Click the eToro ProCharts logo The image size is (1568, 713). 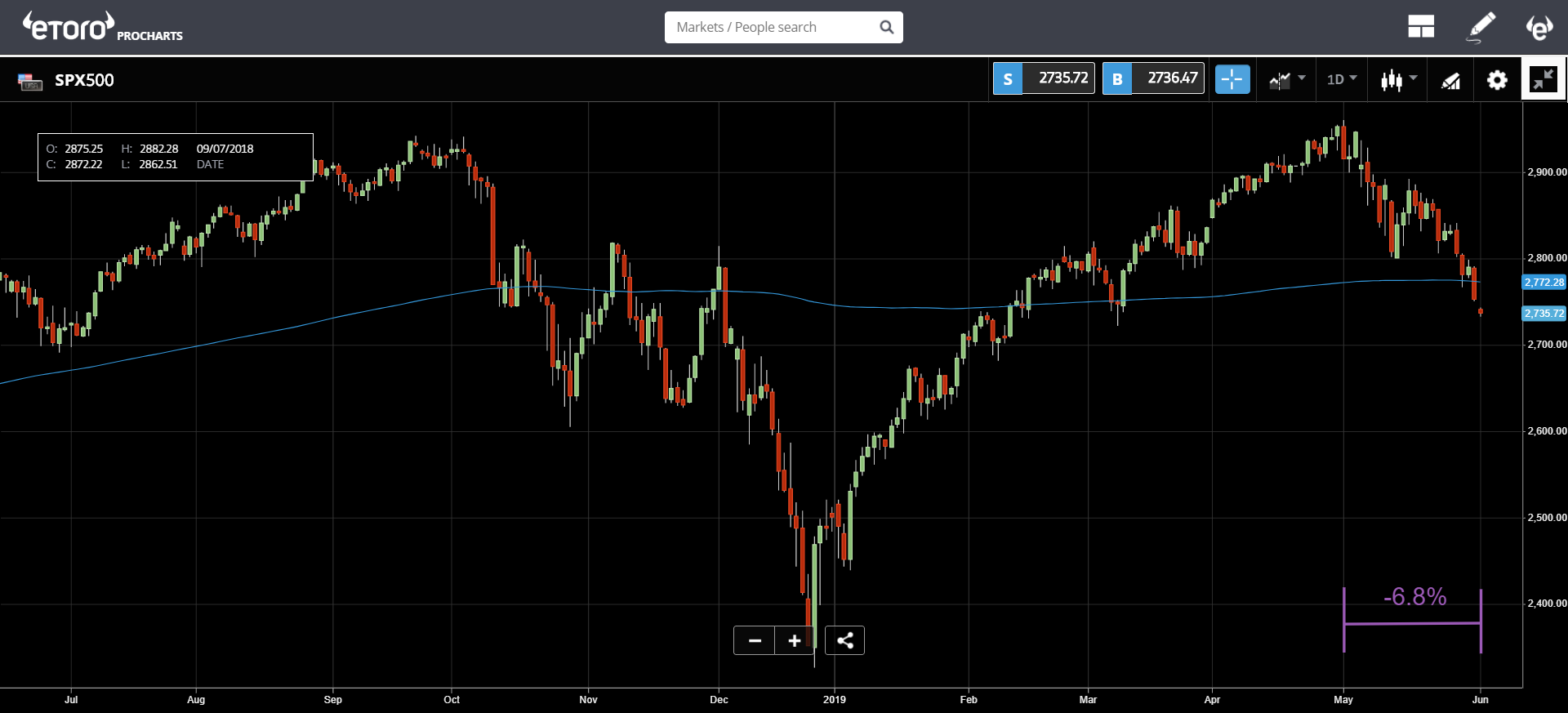(x=102, y=27)
